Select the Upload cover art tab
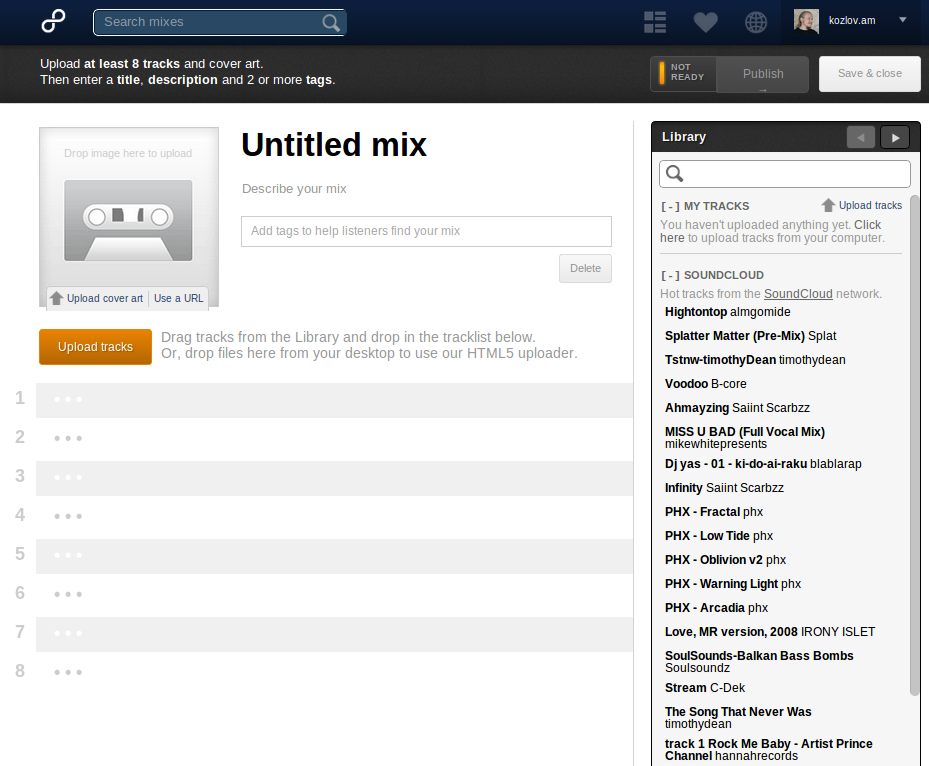The width and height of the screenshot is (929, 766). (97, 298)
